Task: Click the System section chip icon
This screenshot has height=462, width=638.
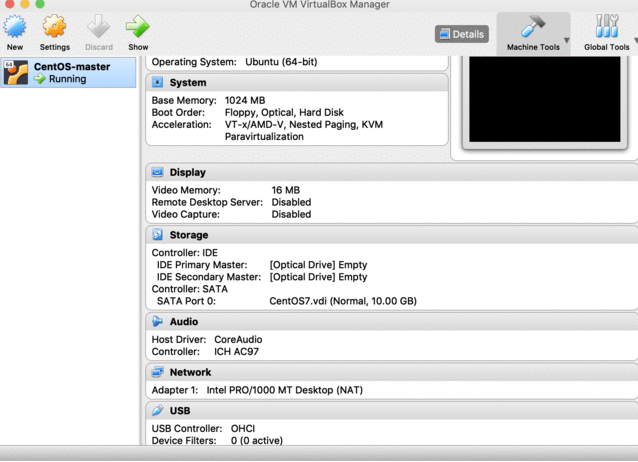Action: 157,82
